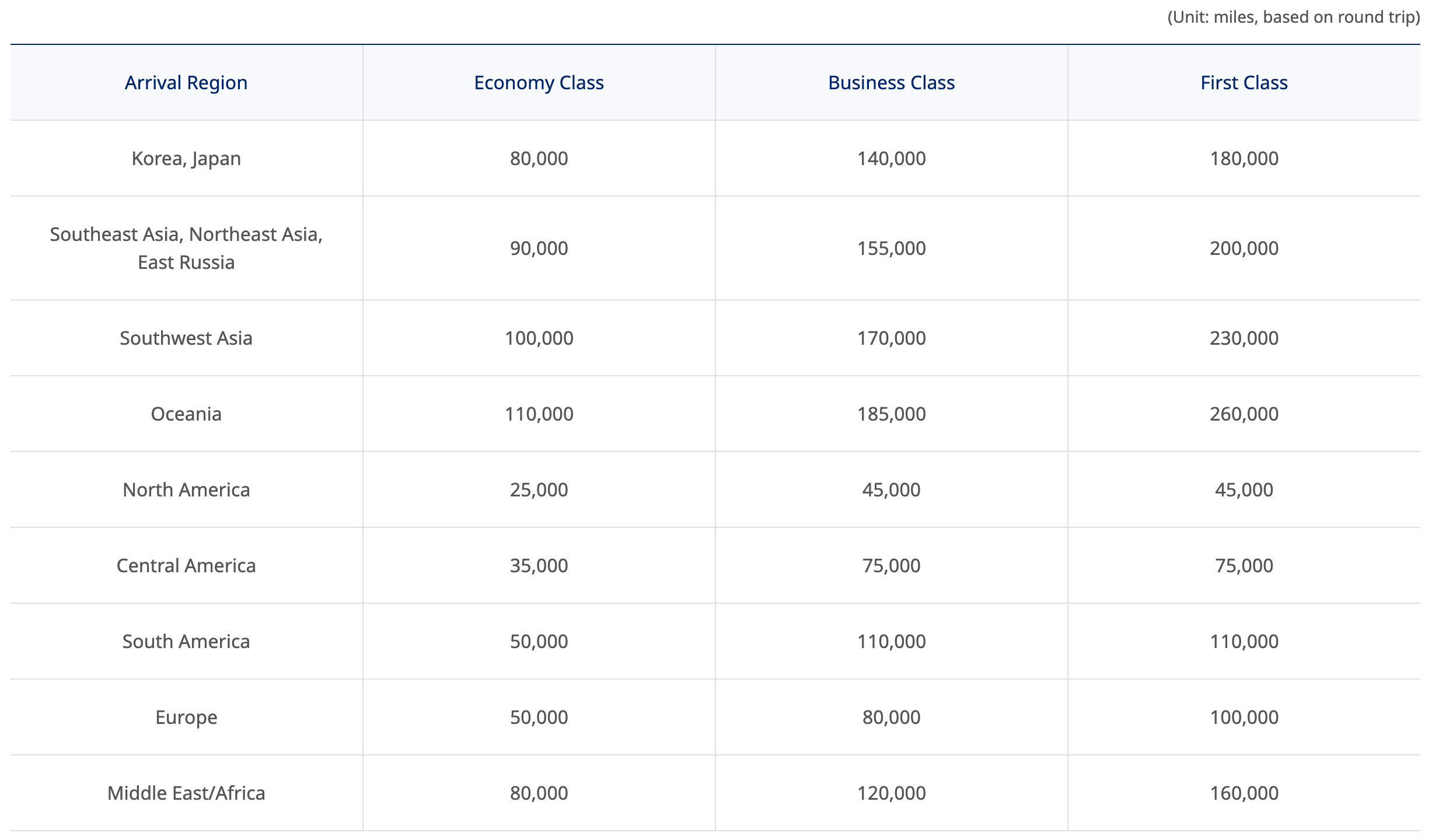1432x840 pixels.
Task: Click the 80,000 Economy value for Korea, Japan
Action: pyautogui.click(x=539, y=157)
